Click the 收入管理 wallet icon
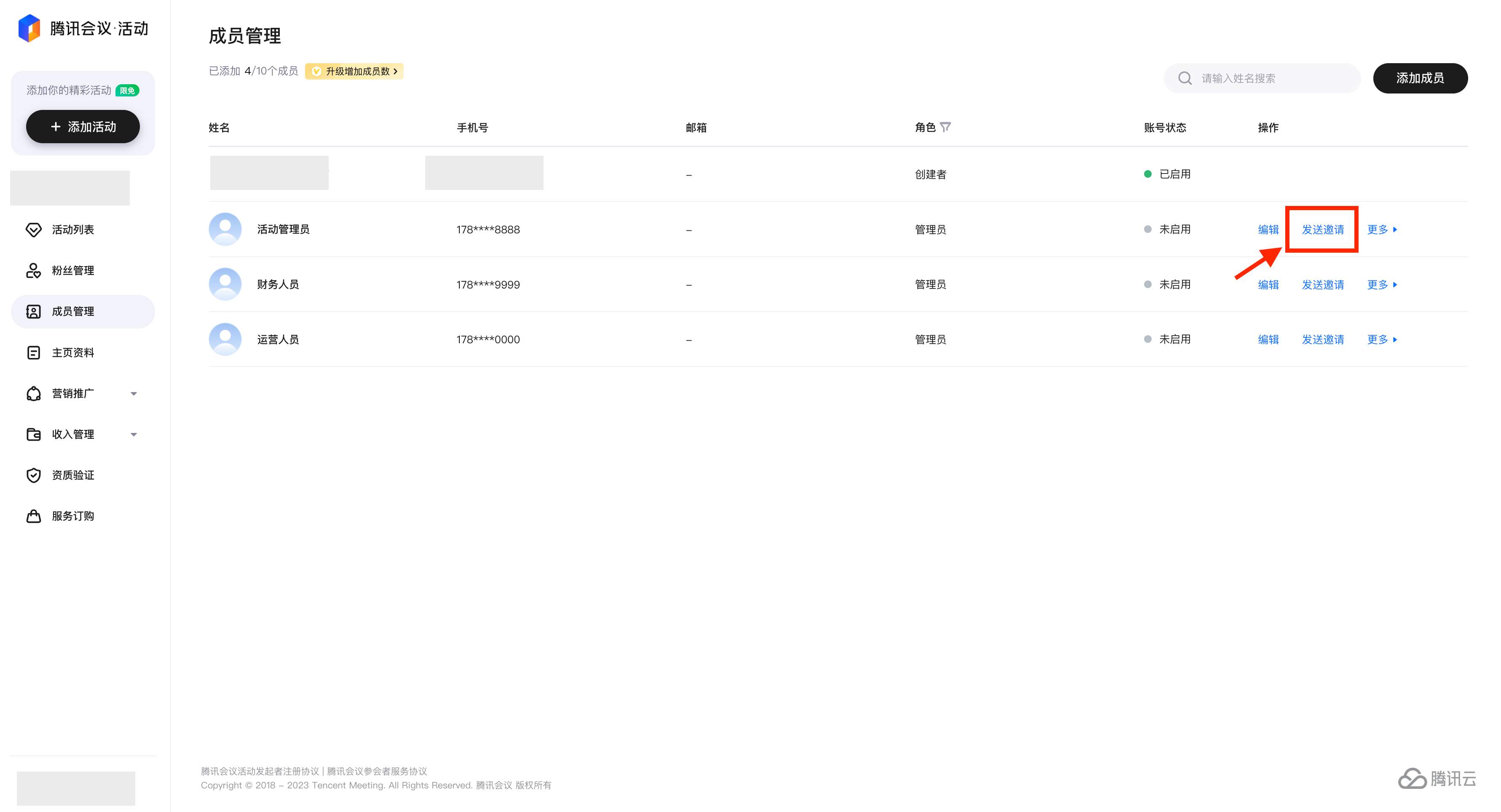The height and width of the screenshot is (812, 1501). 34,434
